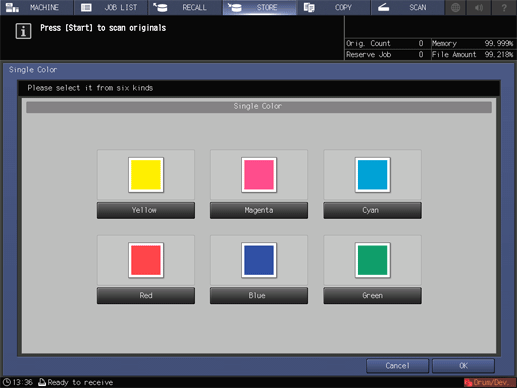Screen dimensions: 517x388
Task: Click the speaker sound icon
Action: (x=479, y=7)
